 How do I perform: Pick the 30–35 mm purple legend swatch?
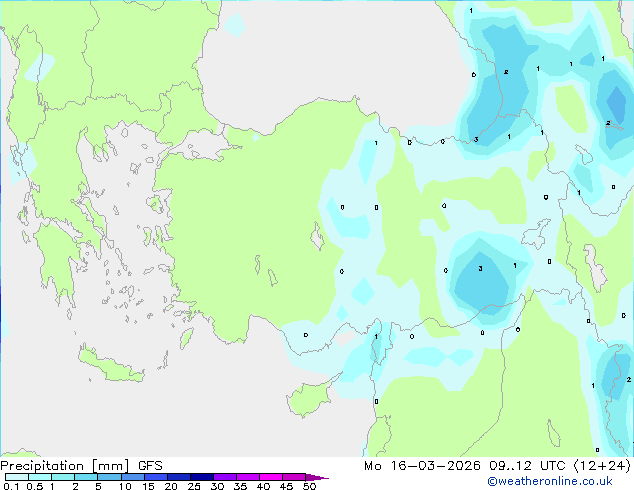tap(225, 477)
